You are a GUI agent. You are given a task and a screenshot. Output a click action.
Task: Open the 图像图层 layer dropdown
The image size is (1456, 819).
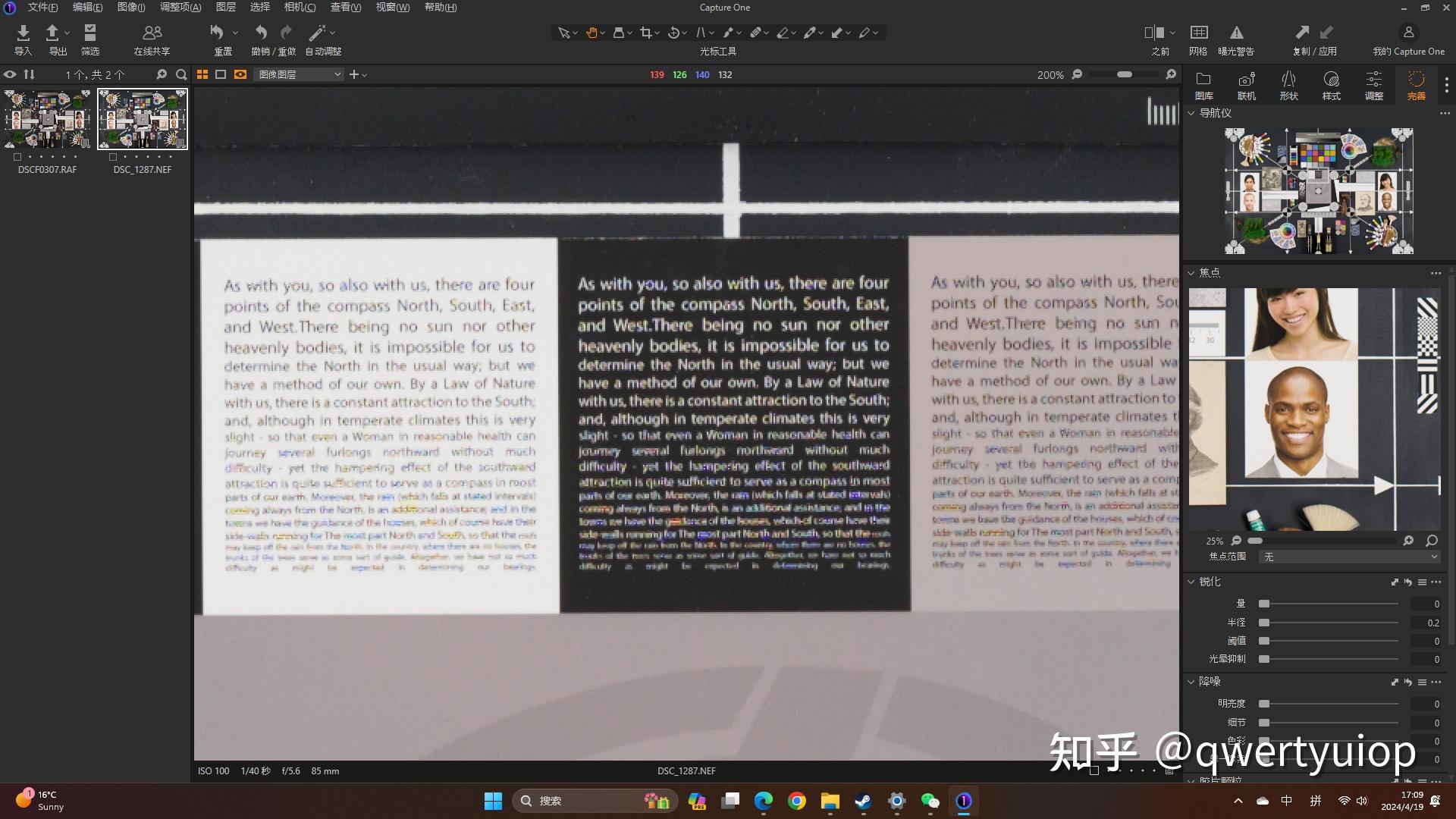(298, 74)
